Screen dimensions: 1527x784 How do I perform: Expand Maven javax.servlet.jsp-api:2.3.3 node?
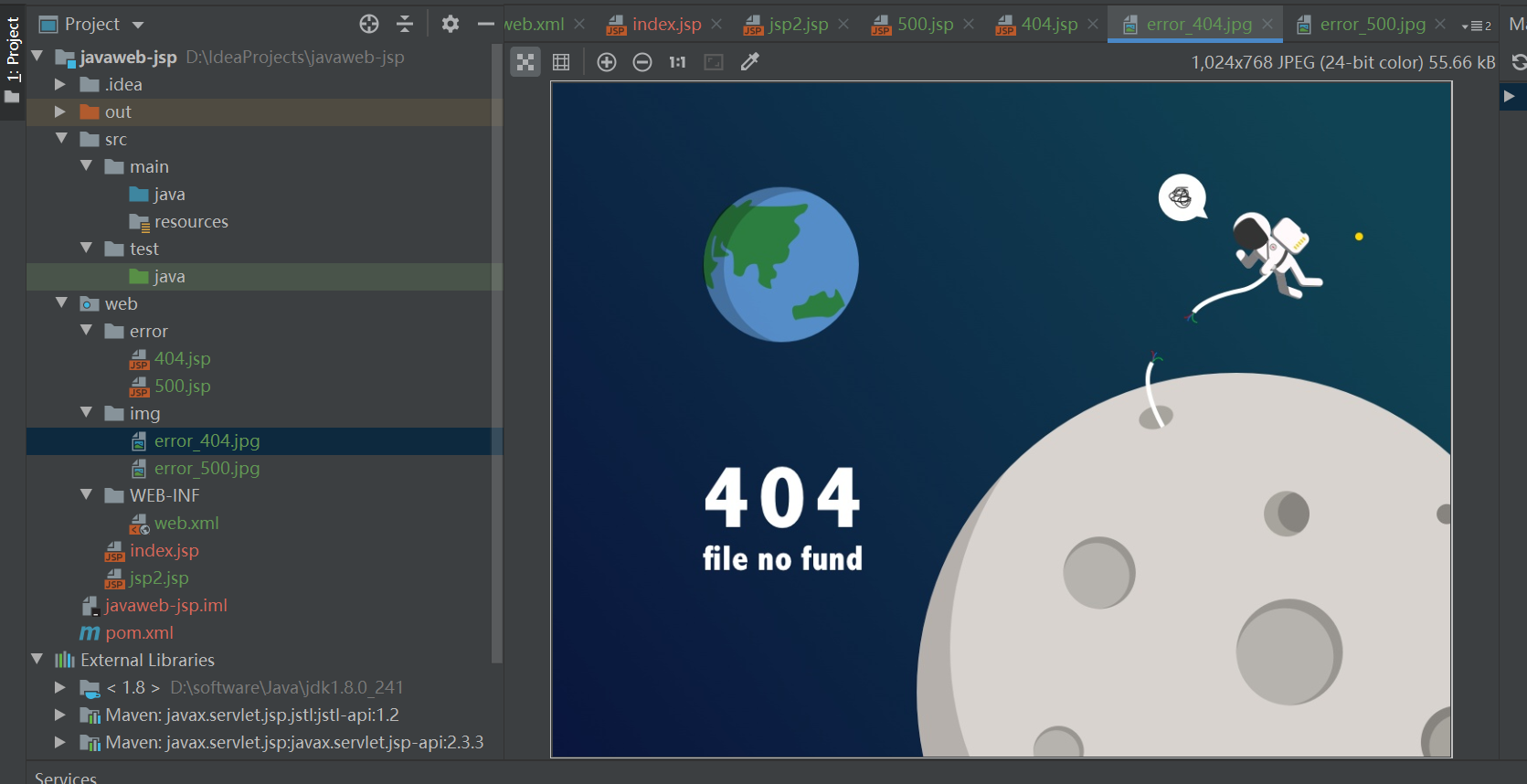click(60, 742)
